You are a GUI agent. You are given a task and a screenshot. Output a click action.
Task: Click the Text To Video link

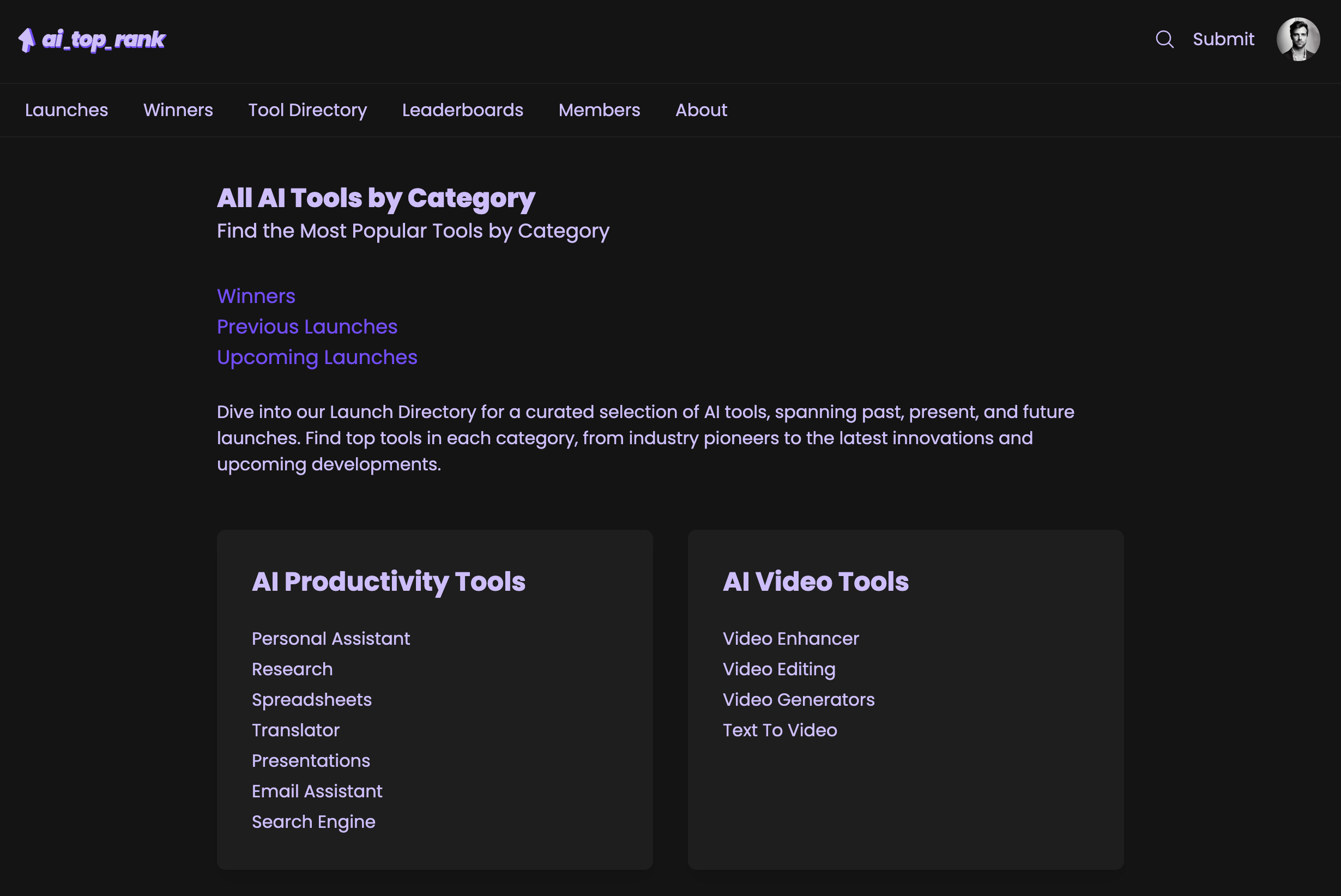(x=780, y=730)
